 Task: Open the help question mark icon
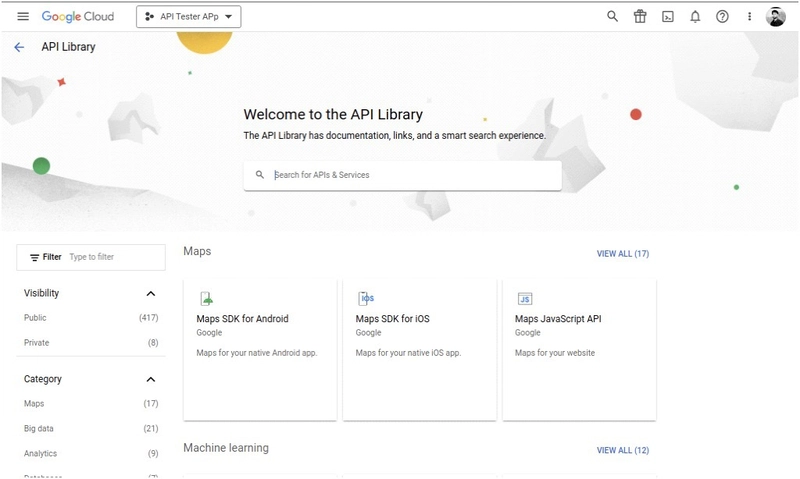[722, 16]
